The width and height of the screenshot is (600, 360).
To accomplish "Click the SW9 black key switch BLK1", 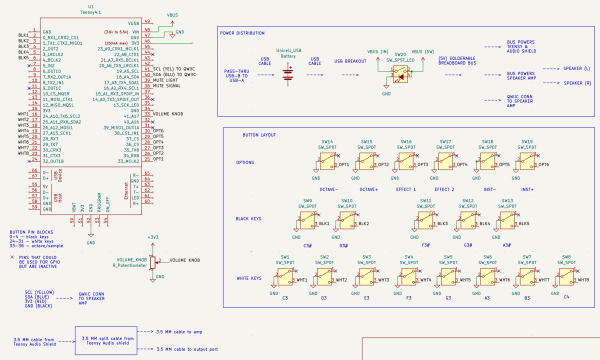I will pyautogui.click(x=308, y=220).
